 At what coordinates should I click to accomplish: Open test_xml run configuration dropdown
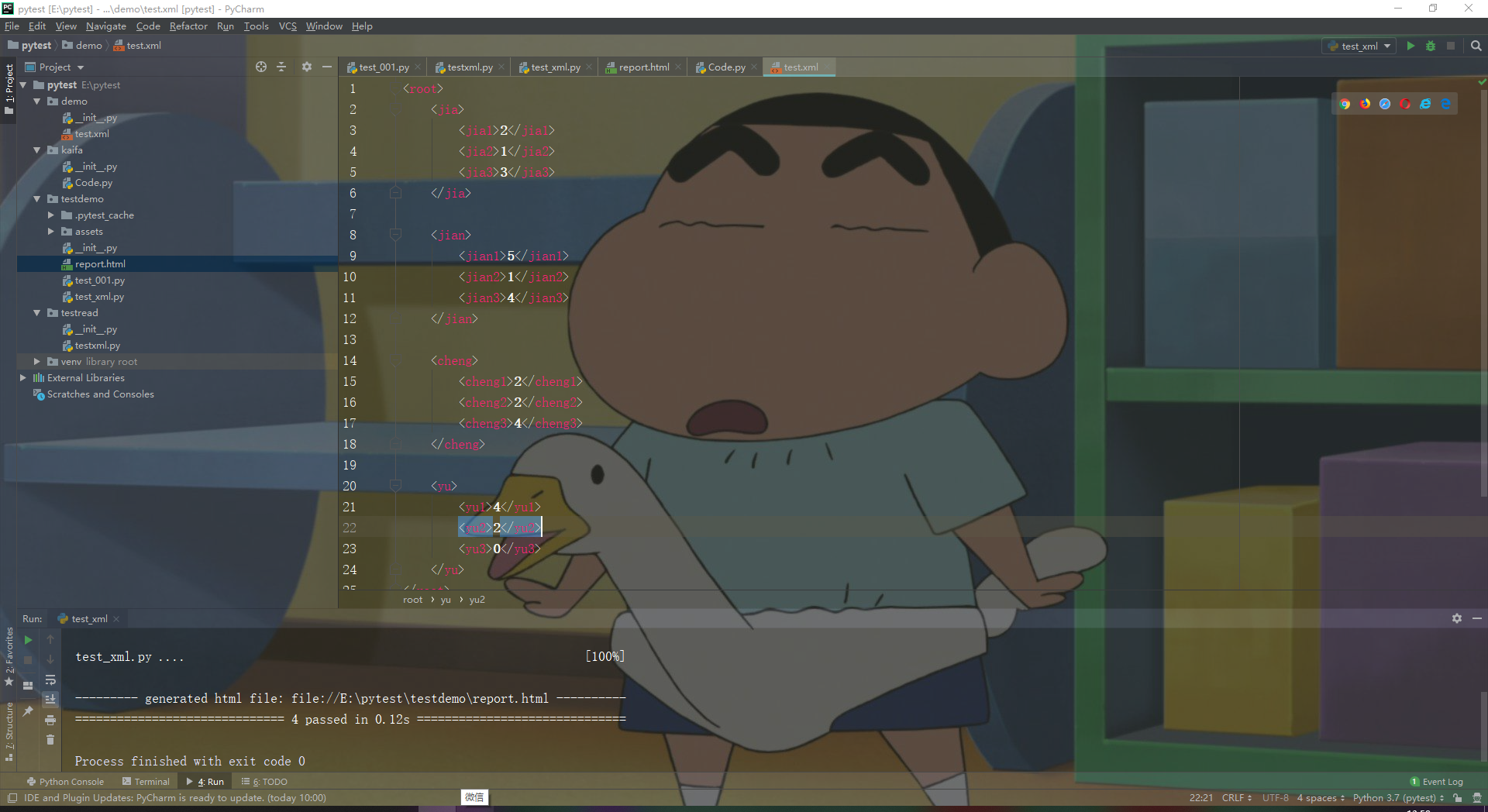click(1360, 46)
